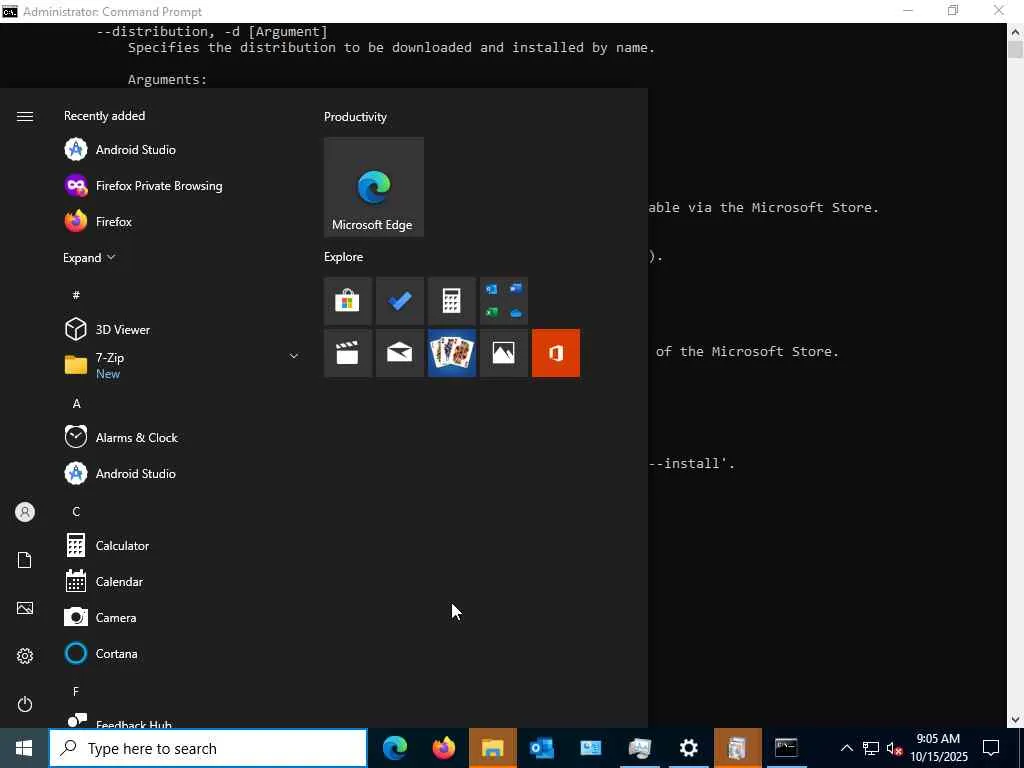Open the Calculator tile in Explore
Image resolution: width=1024 pixels, height=768 pixels.
451,301
